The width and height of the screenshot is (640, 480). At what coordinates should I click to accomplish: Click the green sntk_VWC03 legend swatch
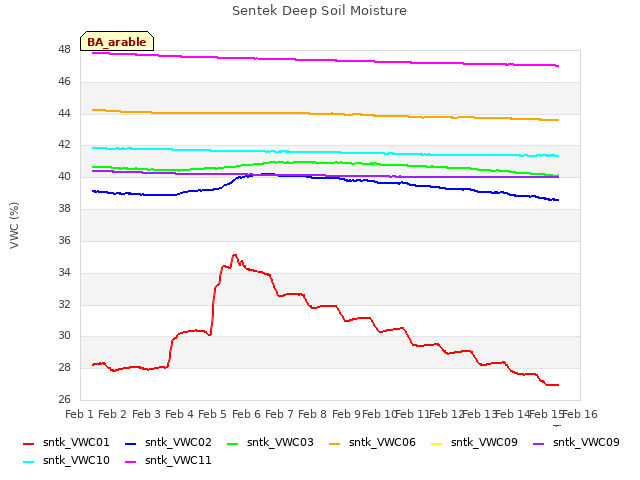click(x=233, y=444)
